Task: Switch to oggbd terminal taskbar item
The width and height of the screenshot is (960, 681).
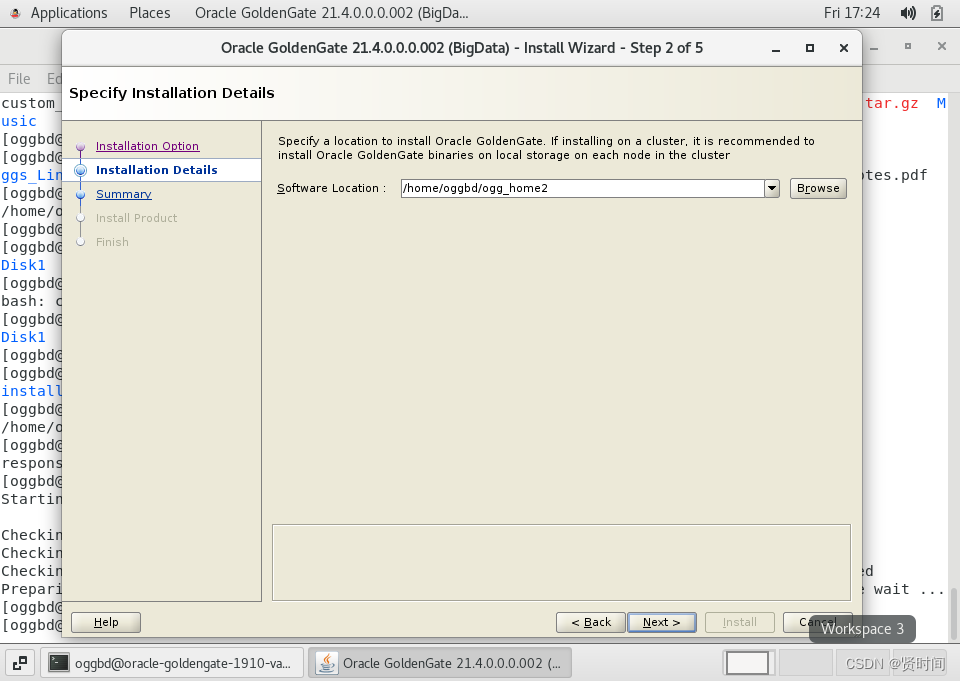Action: tap(172, 663)
